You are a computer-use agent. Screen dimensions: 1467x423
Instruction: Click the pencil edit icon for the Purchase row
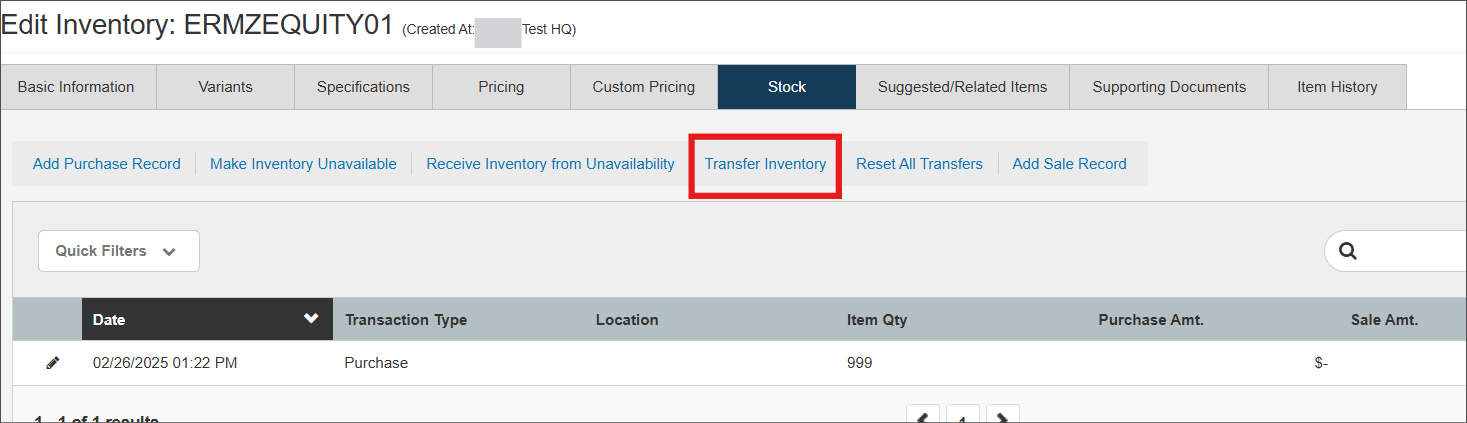pos(53,363)
